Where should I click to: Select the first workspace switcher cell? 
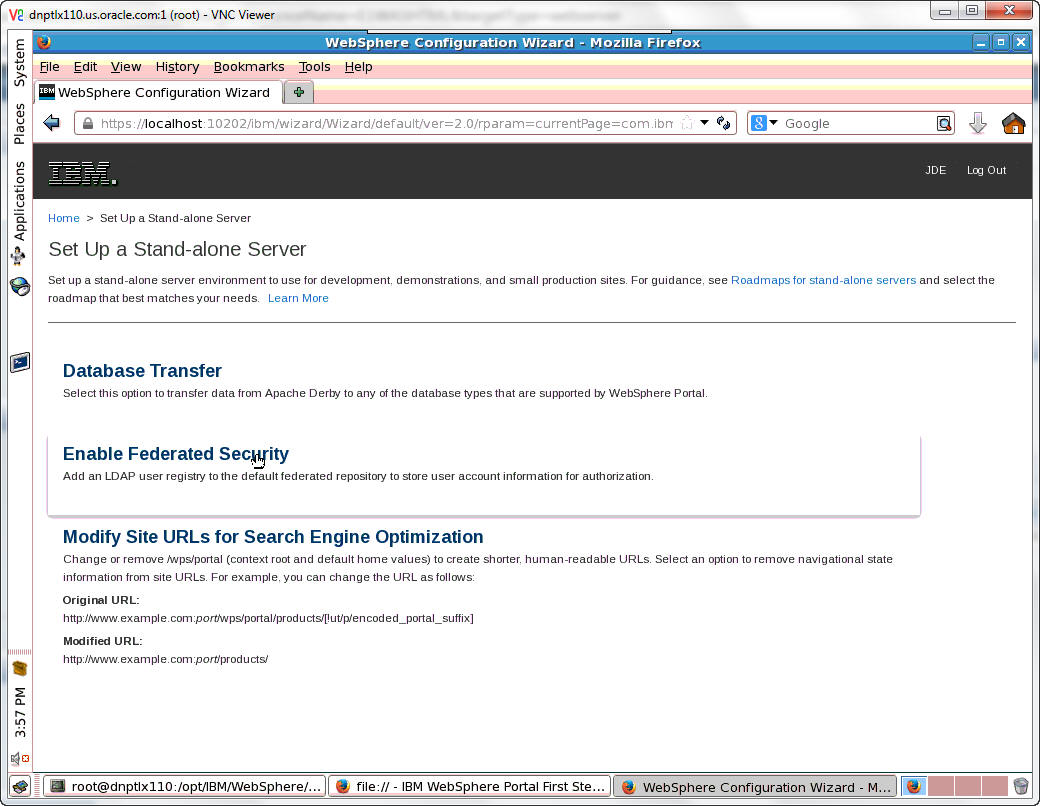(914, 787)
